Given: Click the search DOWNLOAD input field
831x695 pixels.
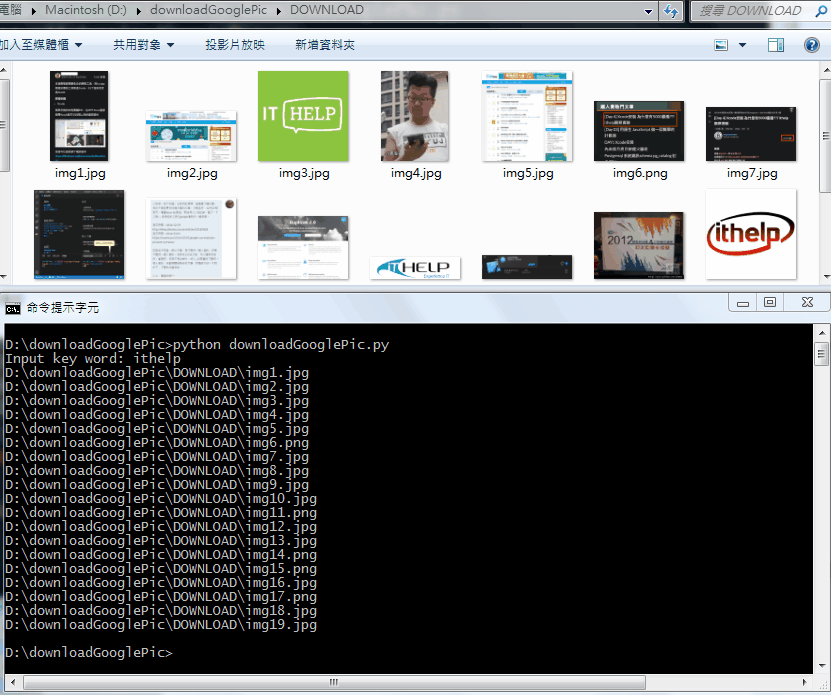Looking at the screenshot, I should pos(752,11).
